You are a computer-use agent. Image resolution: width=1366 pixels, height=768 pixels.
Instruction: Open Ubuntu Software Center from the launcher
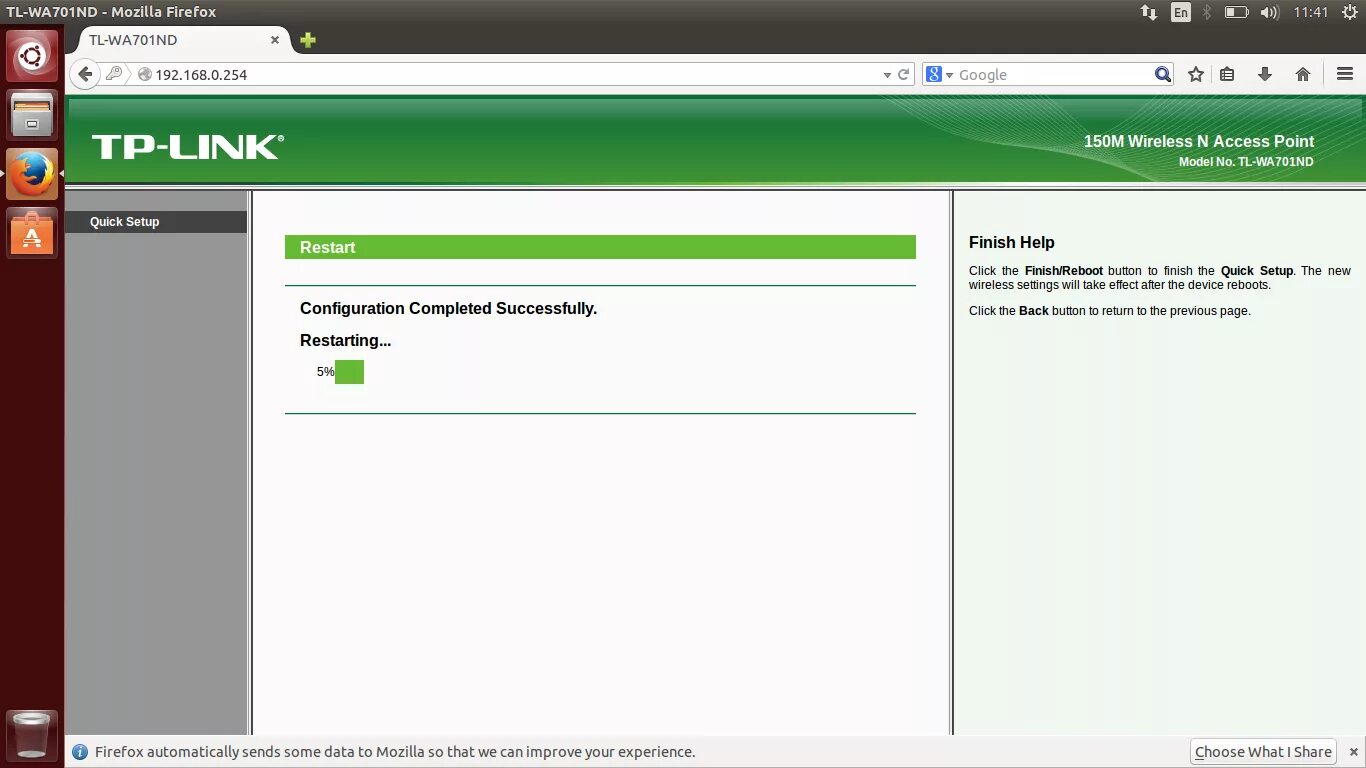32,233
